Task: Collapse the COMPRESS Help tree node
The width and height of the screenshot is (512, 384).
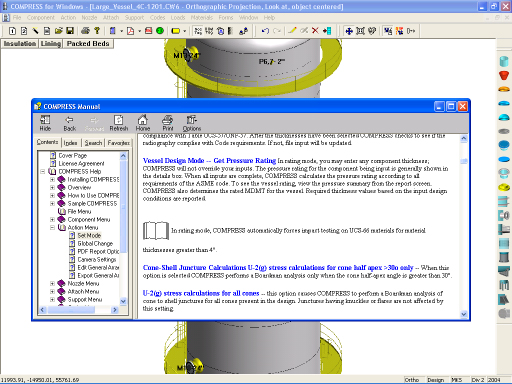Action: [43, 172]
